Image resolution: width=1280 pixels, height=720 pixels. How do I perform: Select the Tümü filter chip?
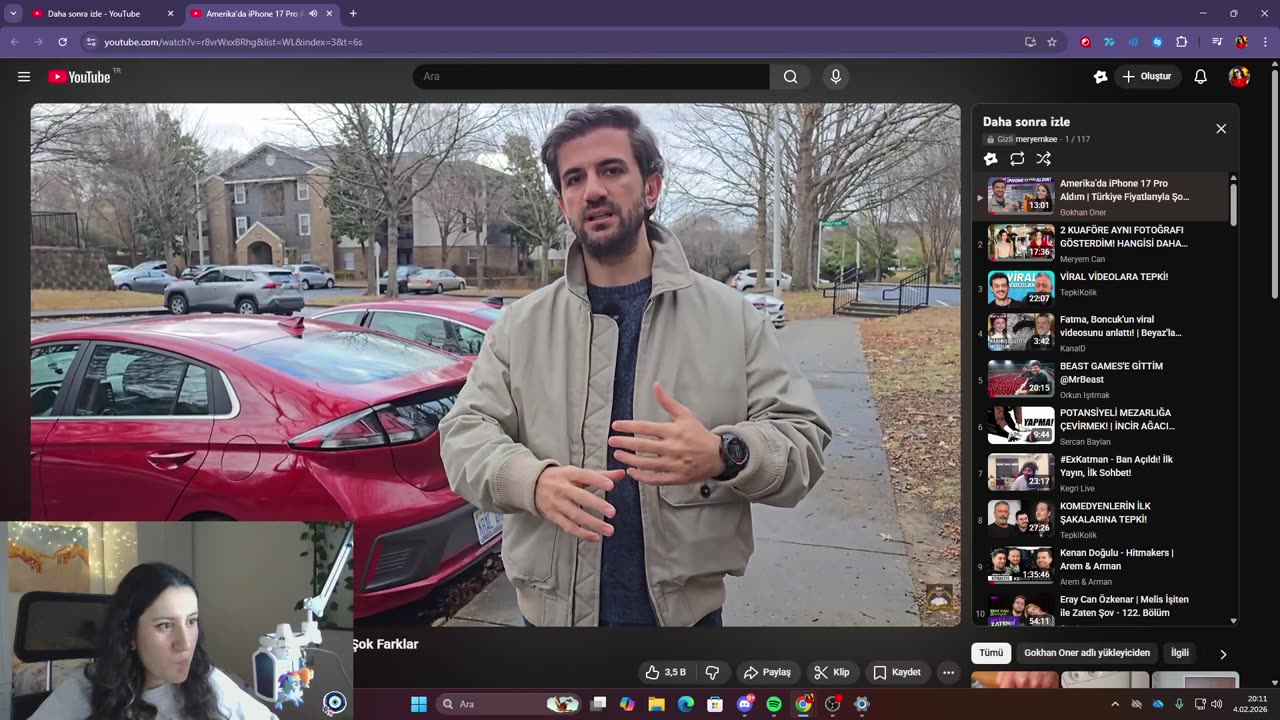pyautogui.click(x=991, y=653)
